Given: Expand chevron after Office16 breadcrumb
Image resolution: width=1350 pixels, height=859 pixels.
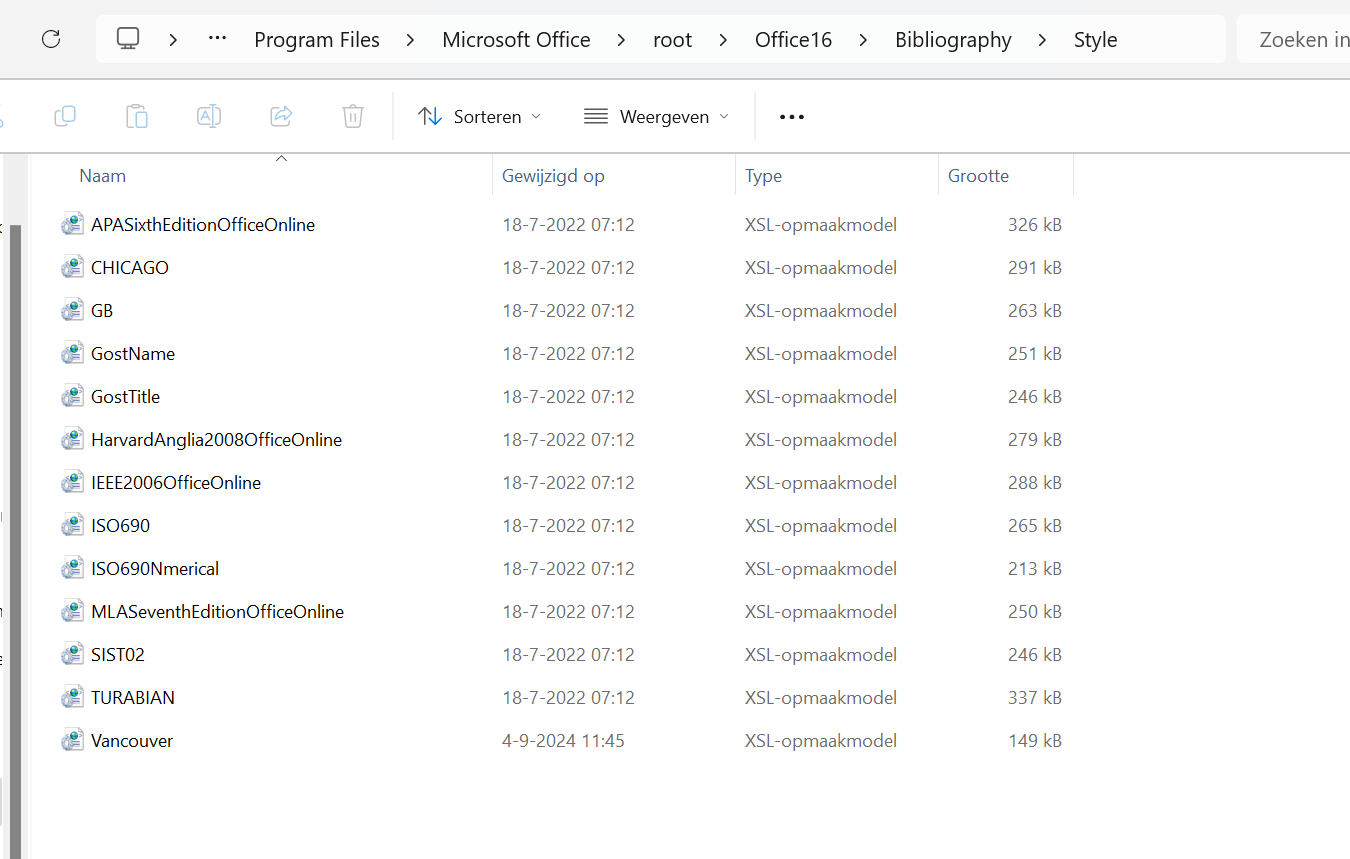Looking at the screenshot, I should click(x=864, y=40).
